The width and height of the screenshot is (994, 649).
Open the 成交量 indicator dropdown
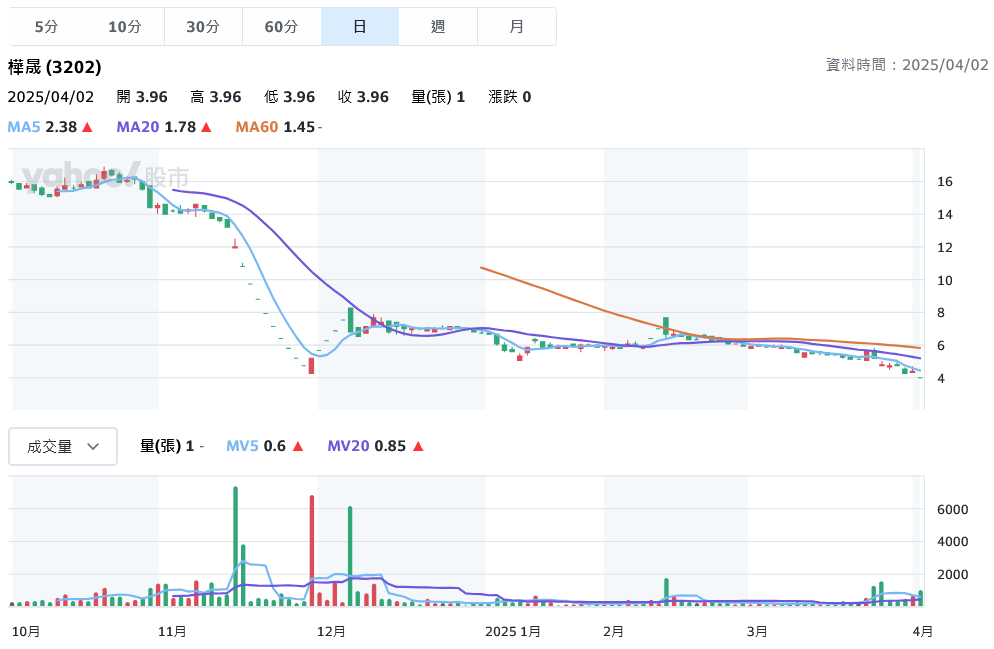[63, 446]
